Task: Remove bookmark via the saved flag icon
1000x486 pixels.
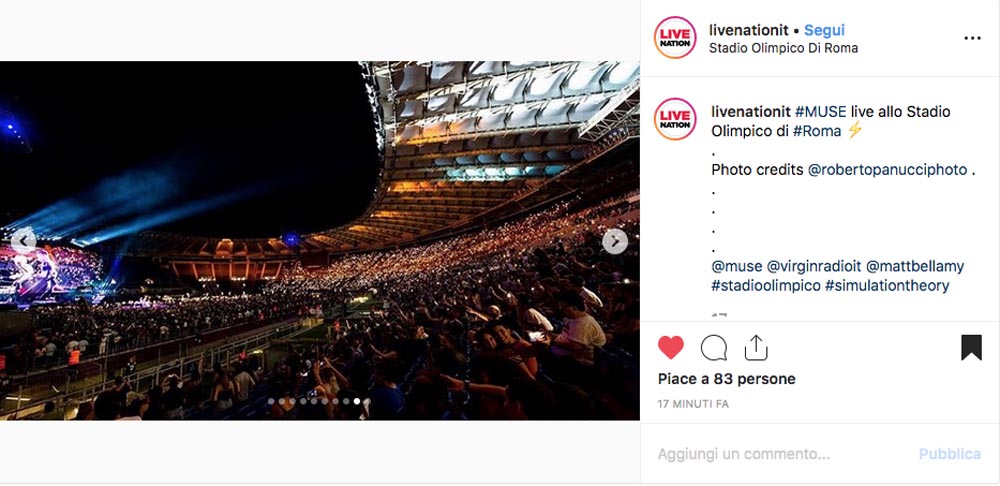Action: click(x=971, y=348)
